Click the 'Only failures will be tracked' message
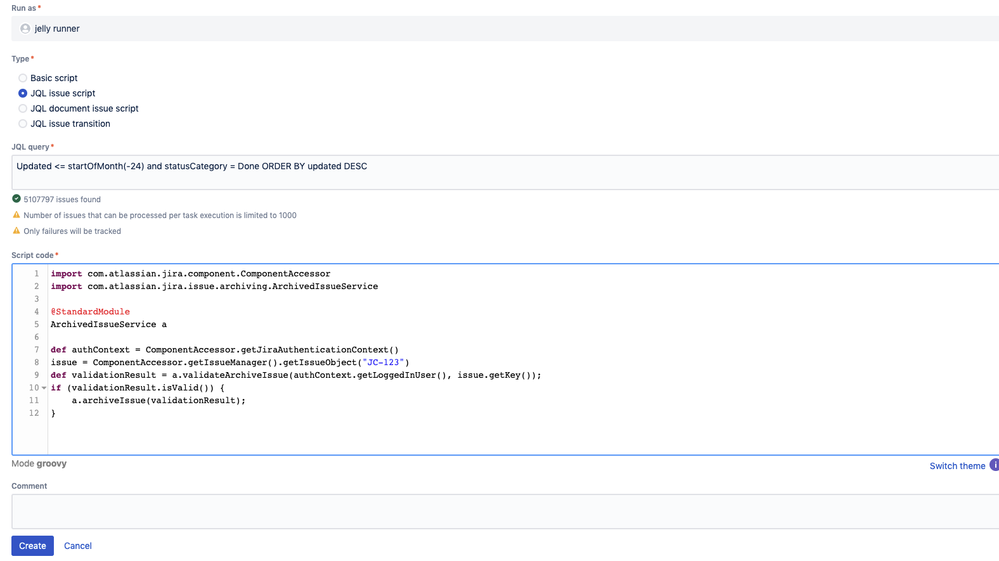 tap(72, 231)
